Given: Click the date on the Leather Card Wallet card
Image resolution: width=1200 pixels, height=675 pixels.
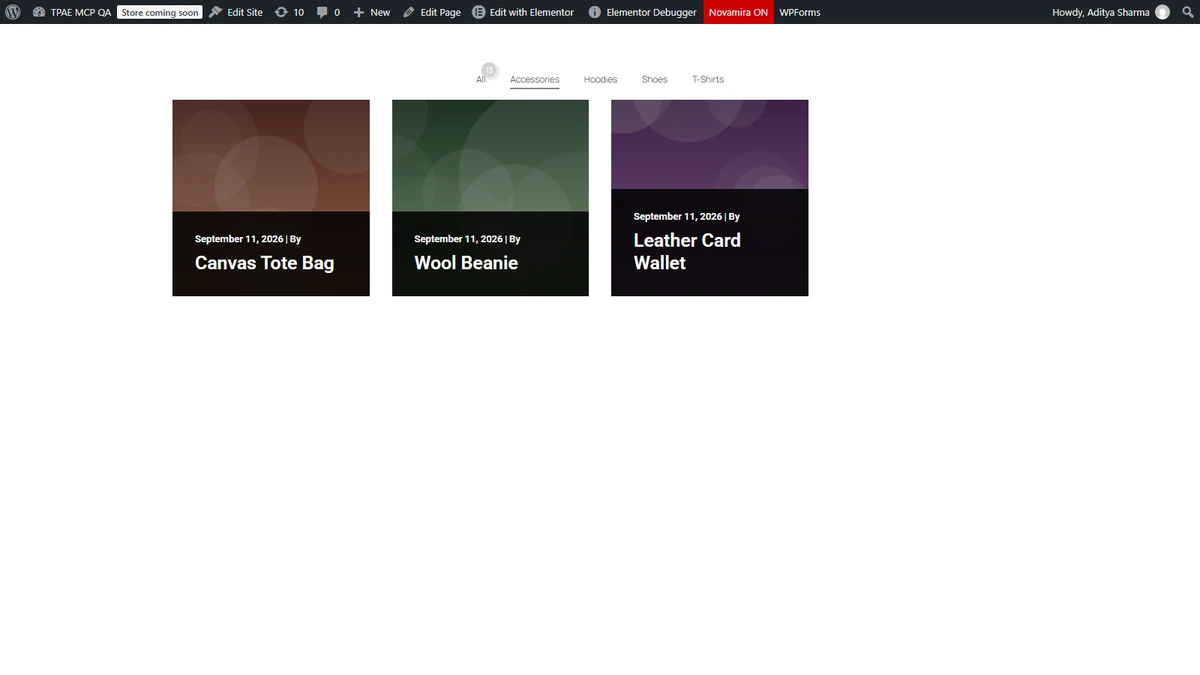Looking at the screenshot, I should pyautogui.click(x=678, y=216).
